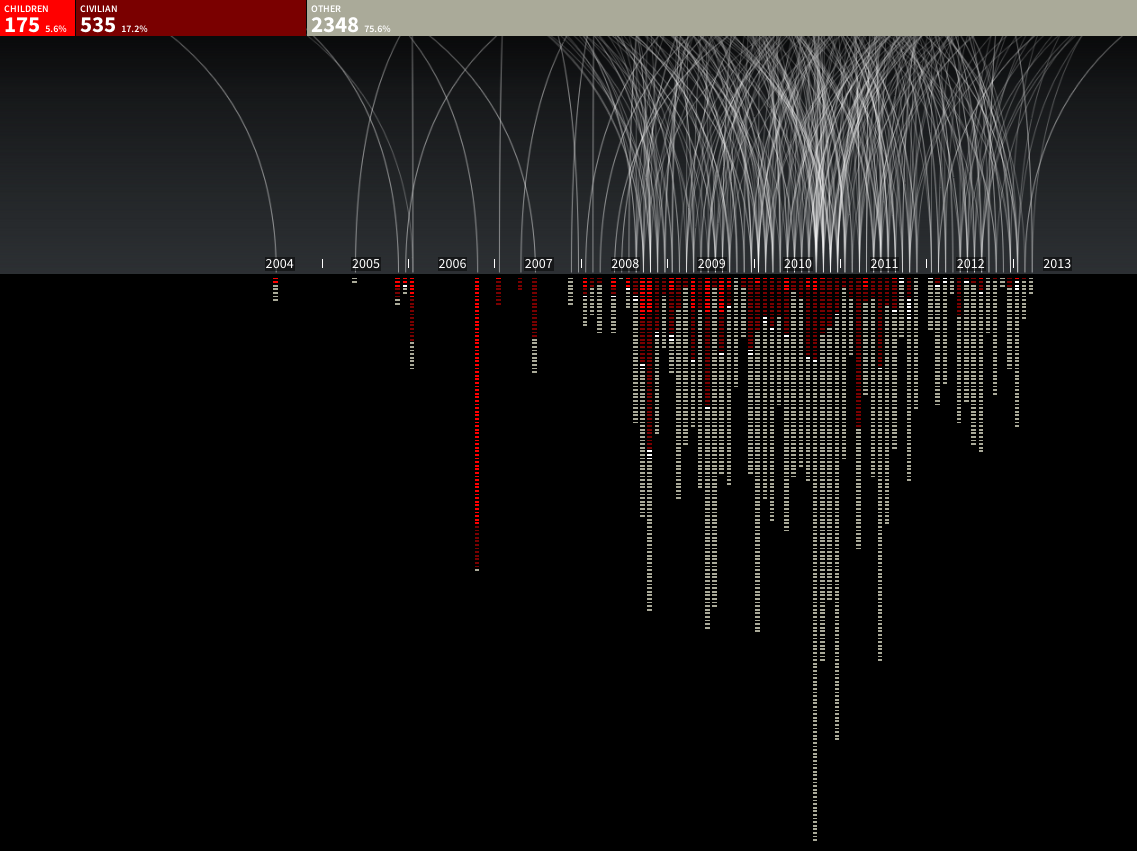Click the 2005 year label on timeline

coord(366,264)
